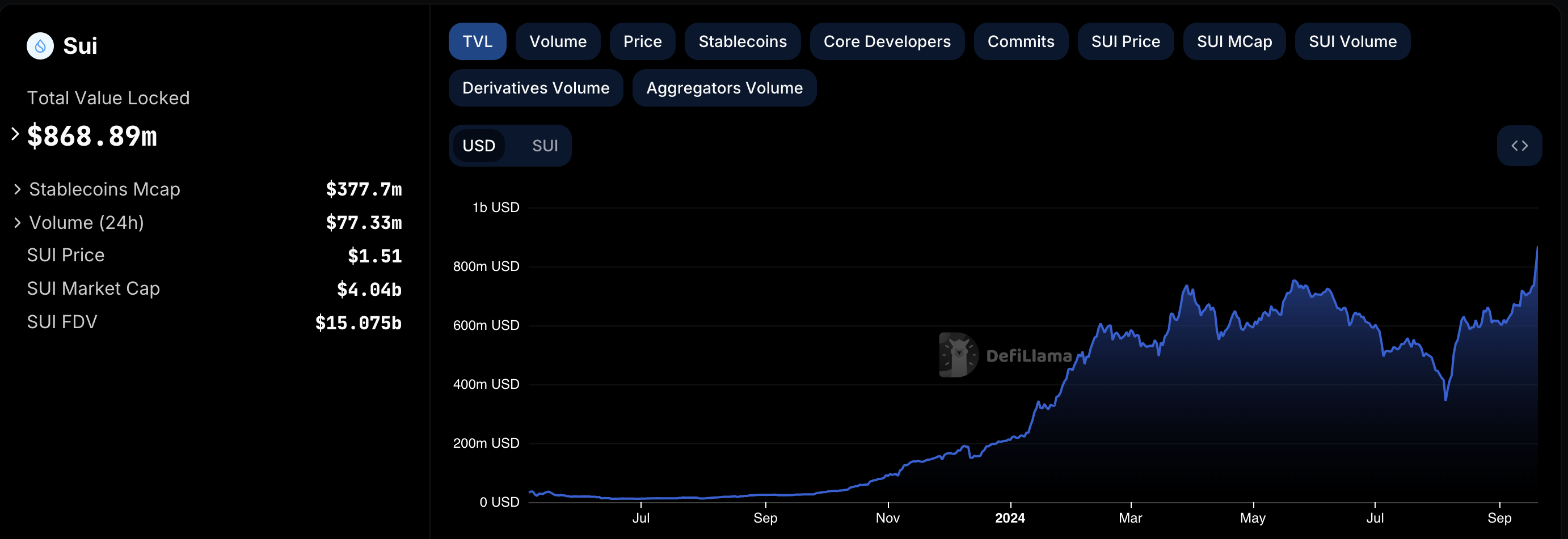Switch chart denomination to SUI

point(544,146)
